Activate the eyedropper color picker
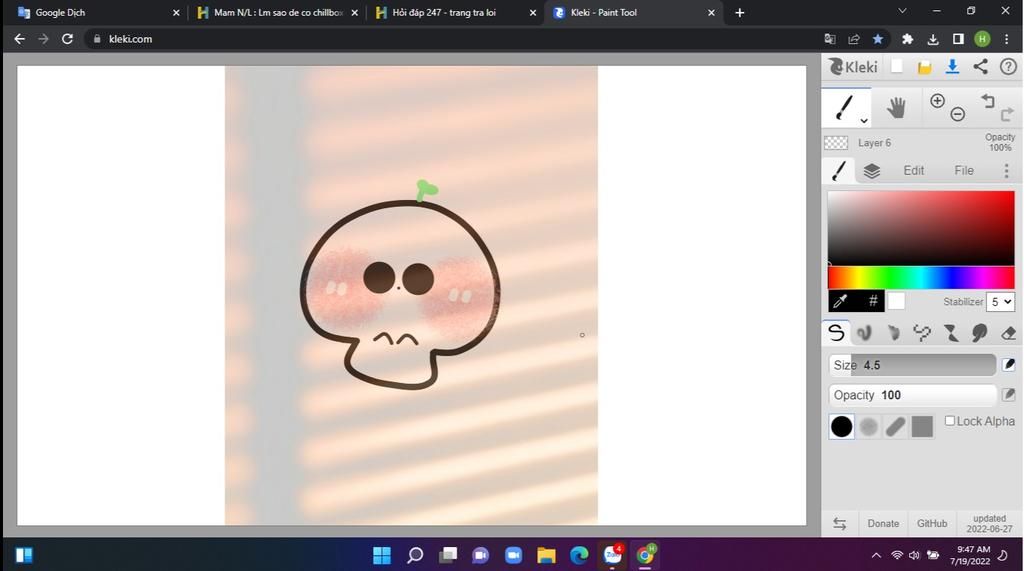1024x571 pixels. click(840, 301)
